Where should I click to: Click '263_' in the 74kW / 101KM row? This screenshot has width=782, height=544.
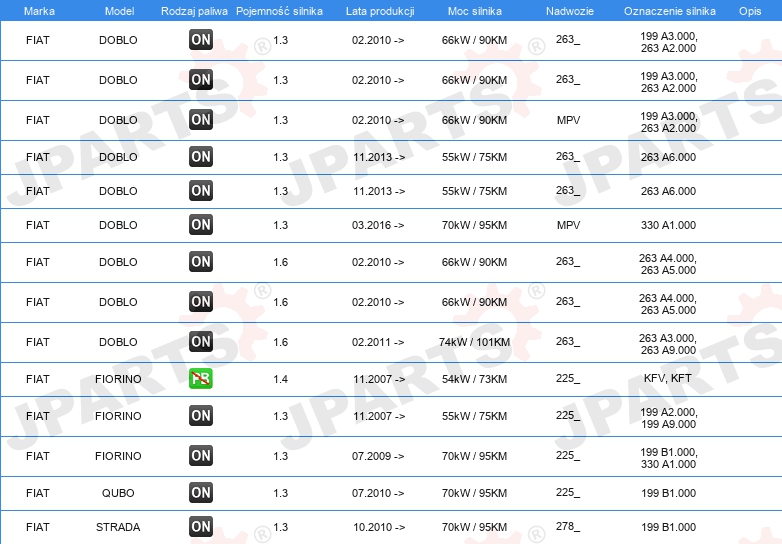pos(568,342)
